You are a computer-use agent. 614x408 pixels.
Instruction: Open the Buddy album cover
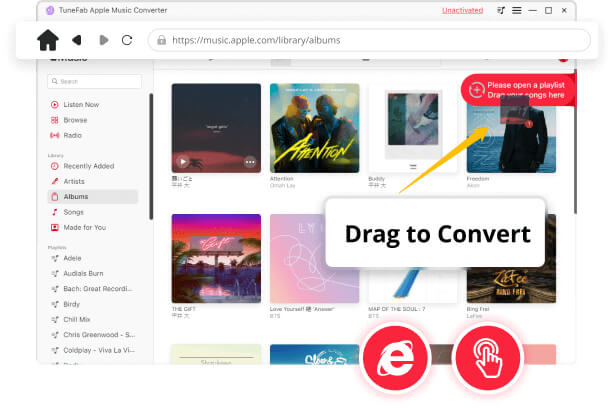(x=413, y=128)
